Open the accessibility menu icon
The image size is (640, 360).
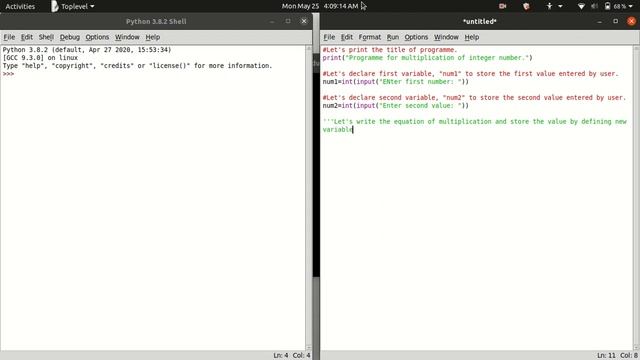coord(549,6)
